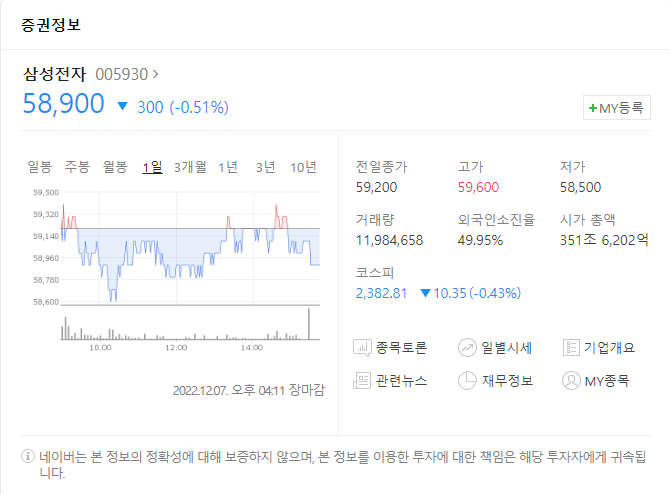The image size is (669, 494).
Task: Click the 기업개요 list icon
Action: click(x=571, y=348)
